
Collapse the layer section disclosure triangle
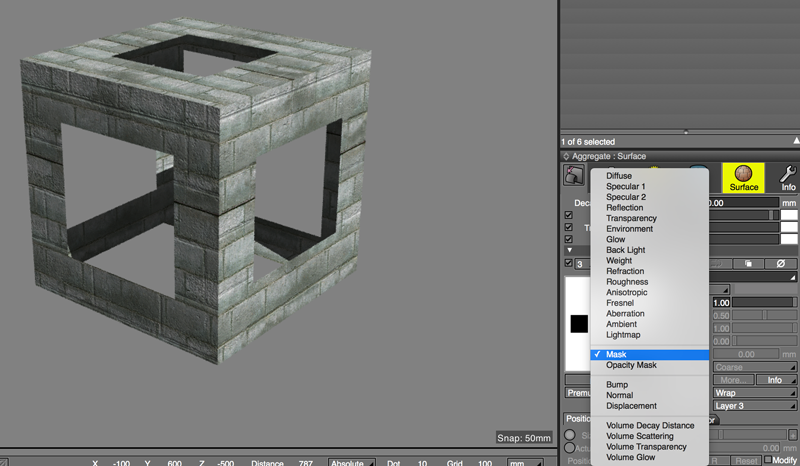(x=569, y=250)
